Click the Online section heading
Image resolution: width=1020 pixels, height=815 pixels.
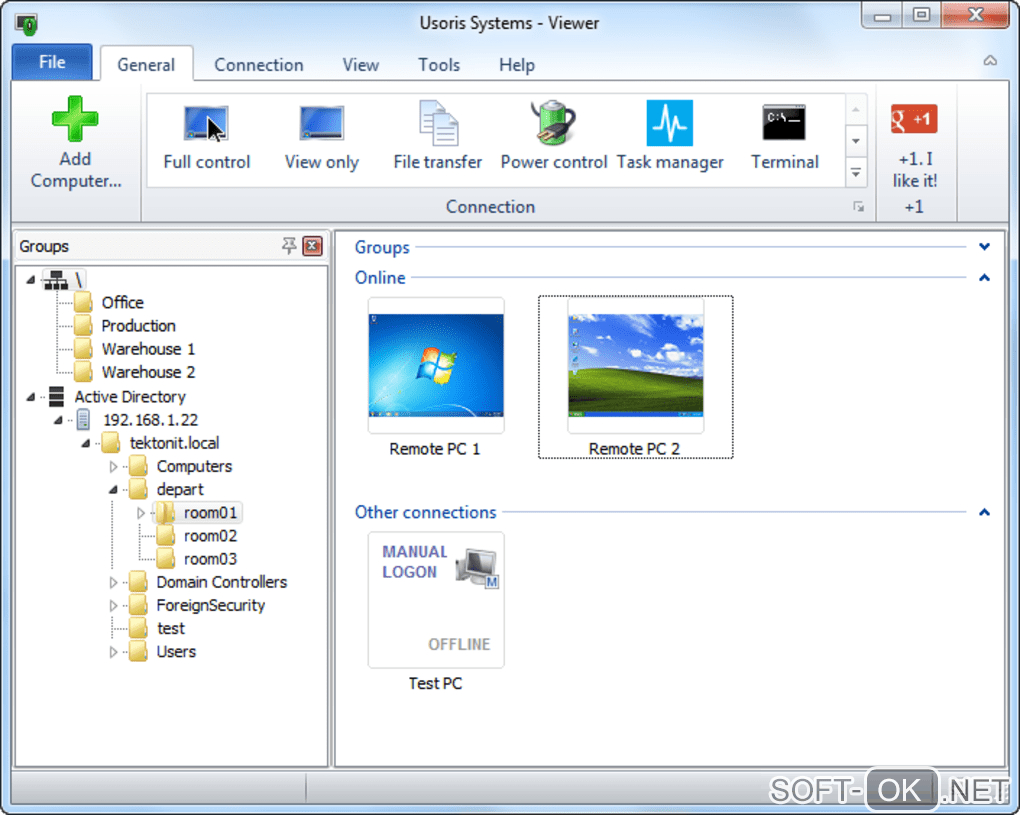tap(380, 278)
